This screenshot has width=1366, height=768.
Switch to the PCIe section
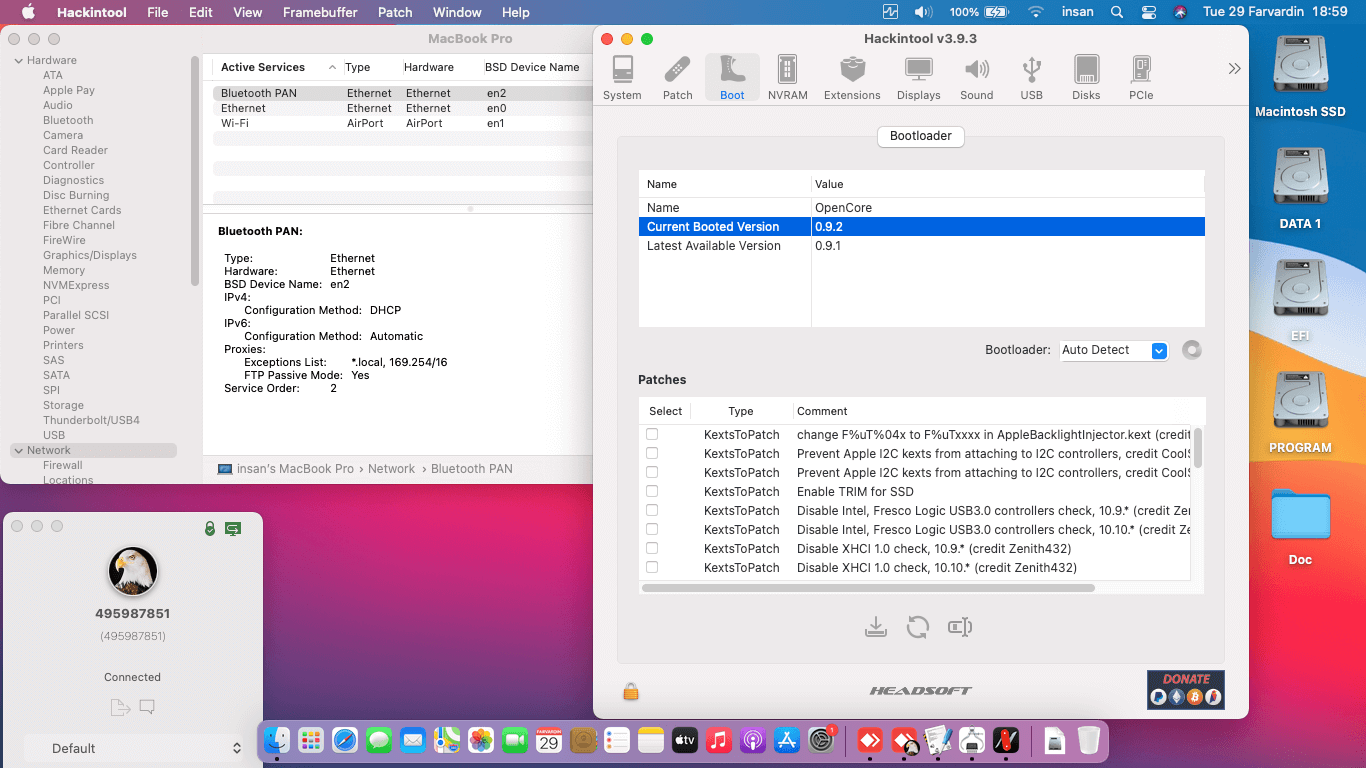coord(1140,76)
